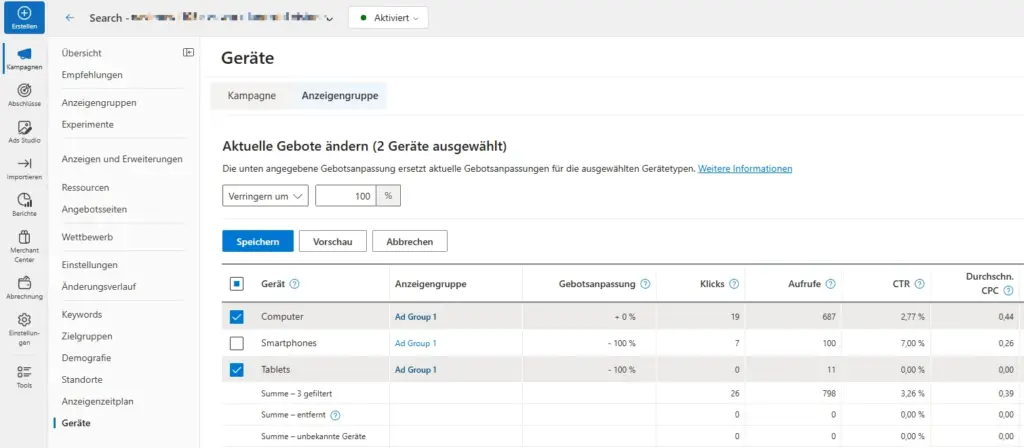Open the Verringern um dropdown

(265, 196)
